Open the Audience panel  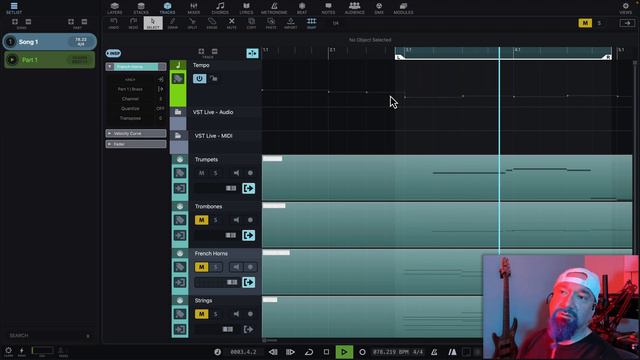[354, 8]
